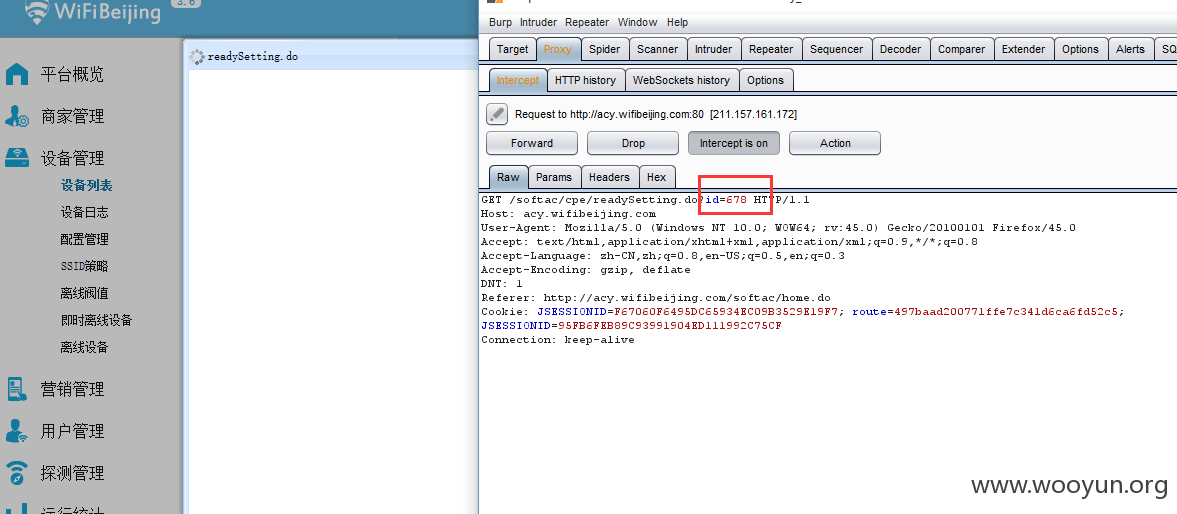
Task: Switch to the Comparer tab
Action: [962, 50]
